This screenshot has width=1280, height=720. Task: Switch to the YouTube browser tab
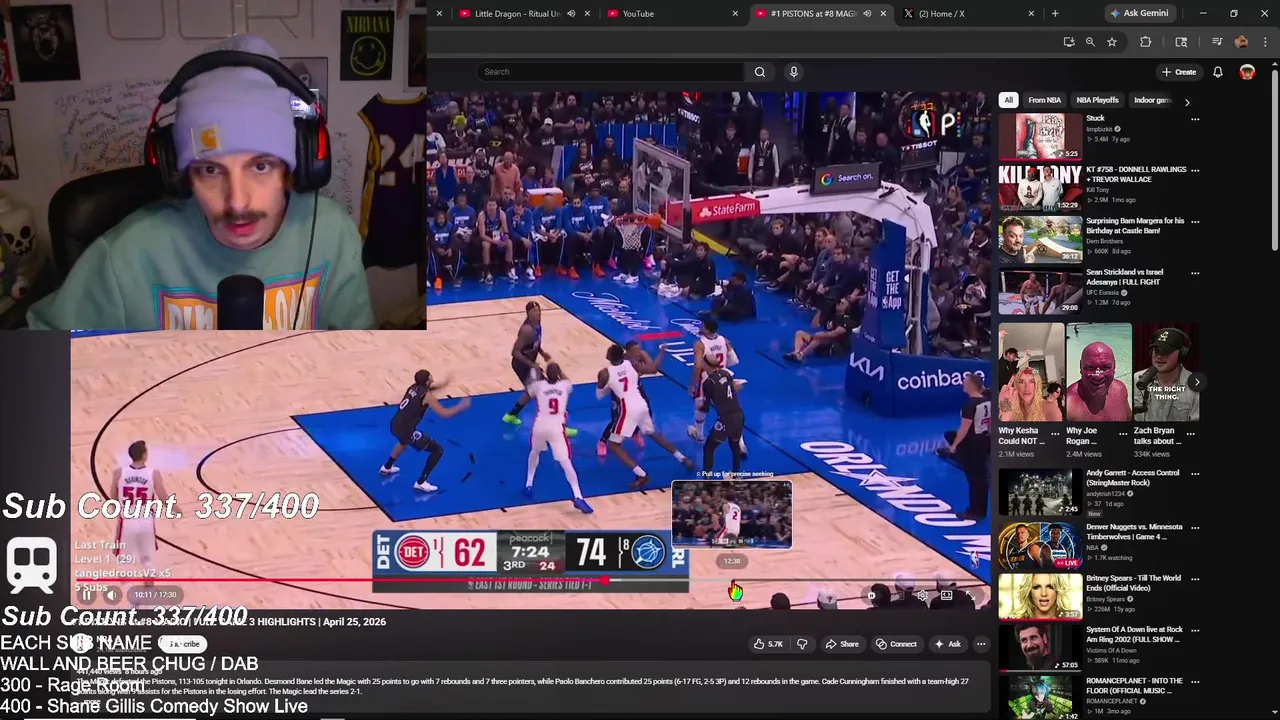point(670,14)
